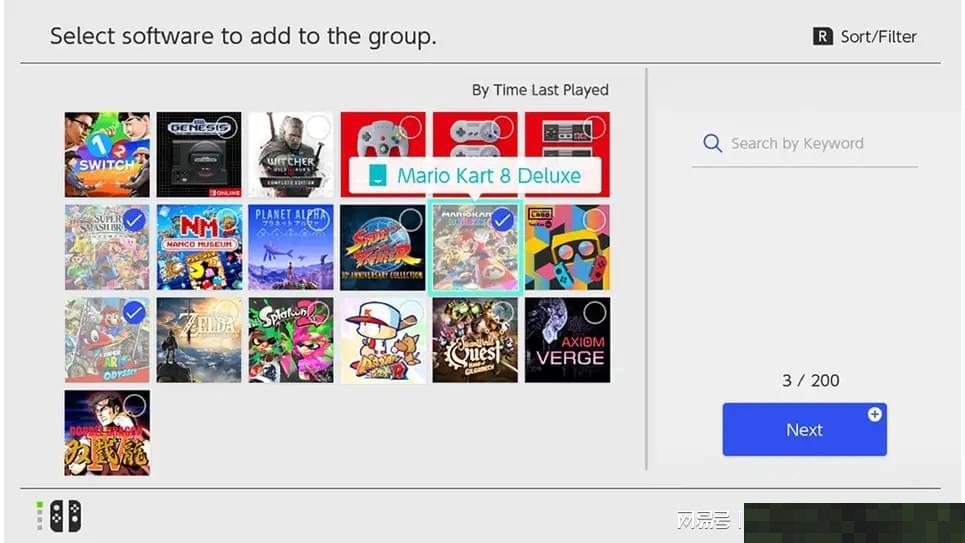Click the Mario Kart 8 Deluxe tile
This screenshot has width=965, height=543.
[x=475, y=247]
